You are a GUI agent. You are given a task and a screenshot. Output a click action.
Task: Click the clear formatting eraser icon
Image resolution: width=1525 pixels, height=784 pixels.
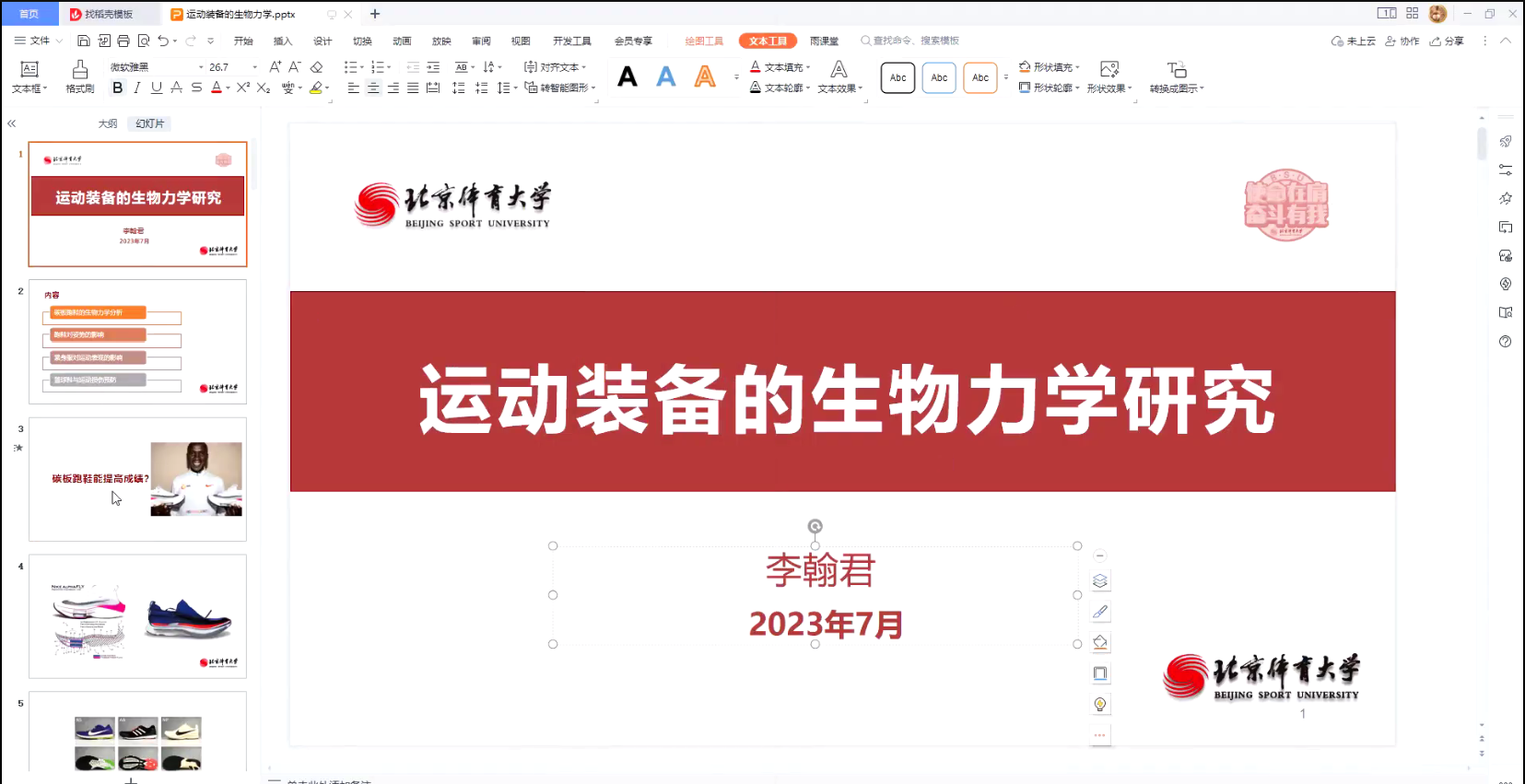pyautogui.click(x=317, y=67)
